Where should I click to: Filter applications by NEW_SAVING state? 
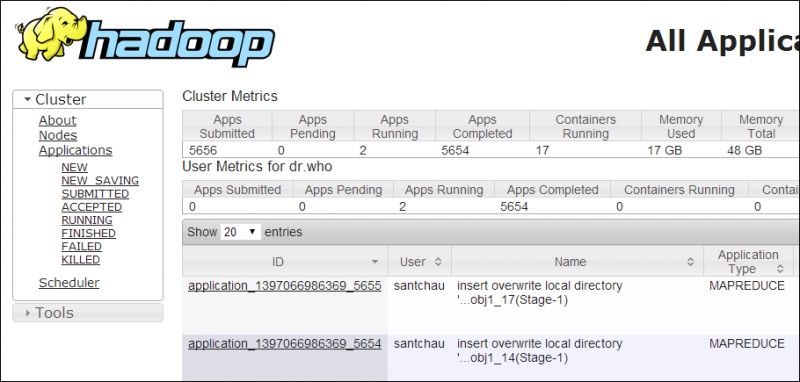click(x=100, y=181)
